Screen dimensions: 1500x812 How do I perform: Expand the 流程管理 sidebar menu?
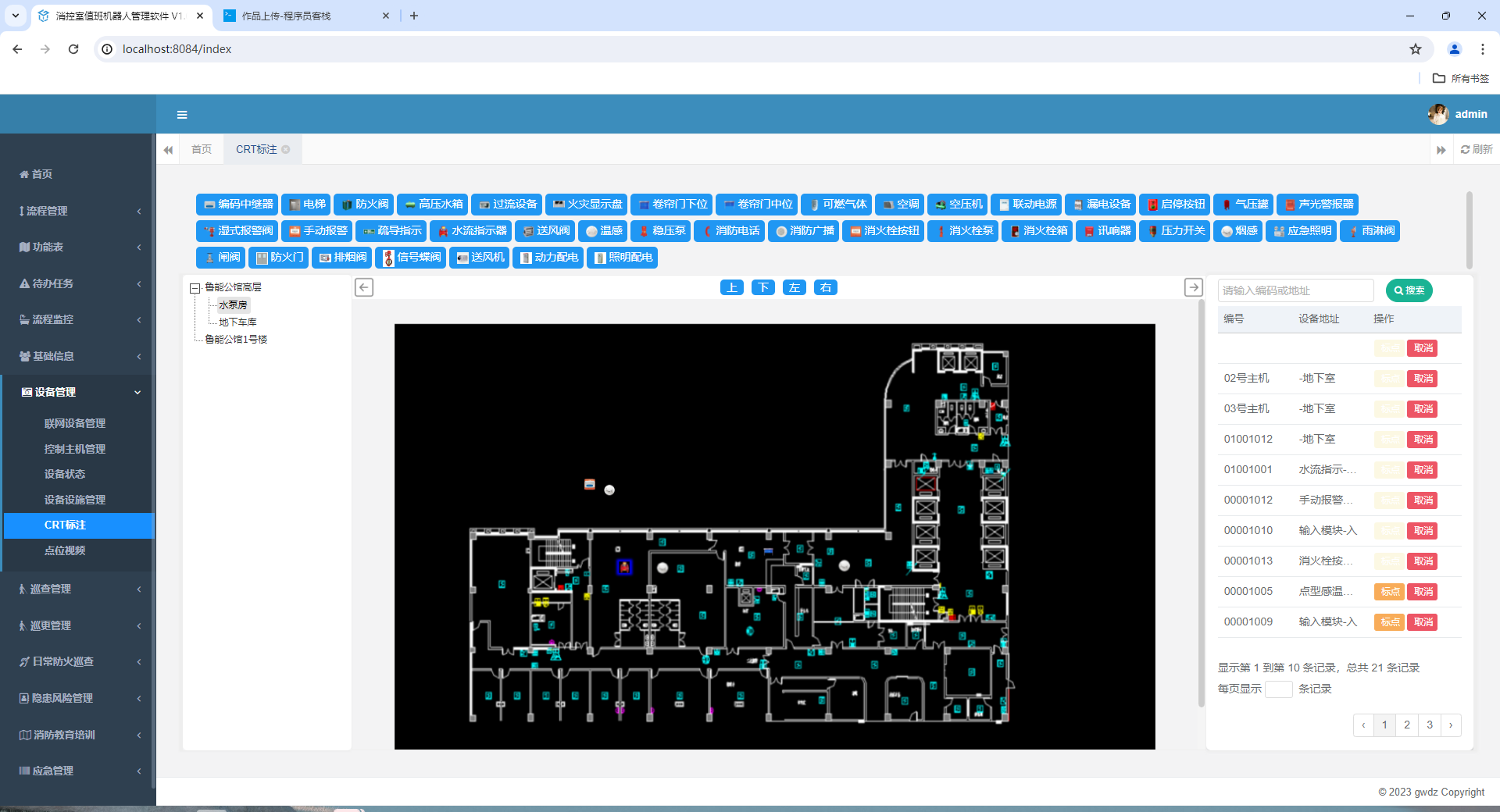tap(78, 211)
